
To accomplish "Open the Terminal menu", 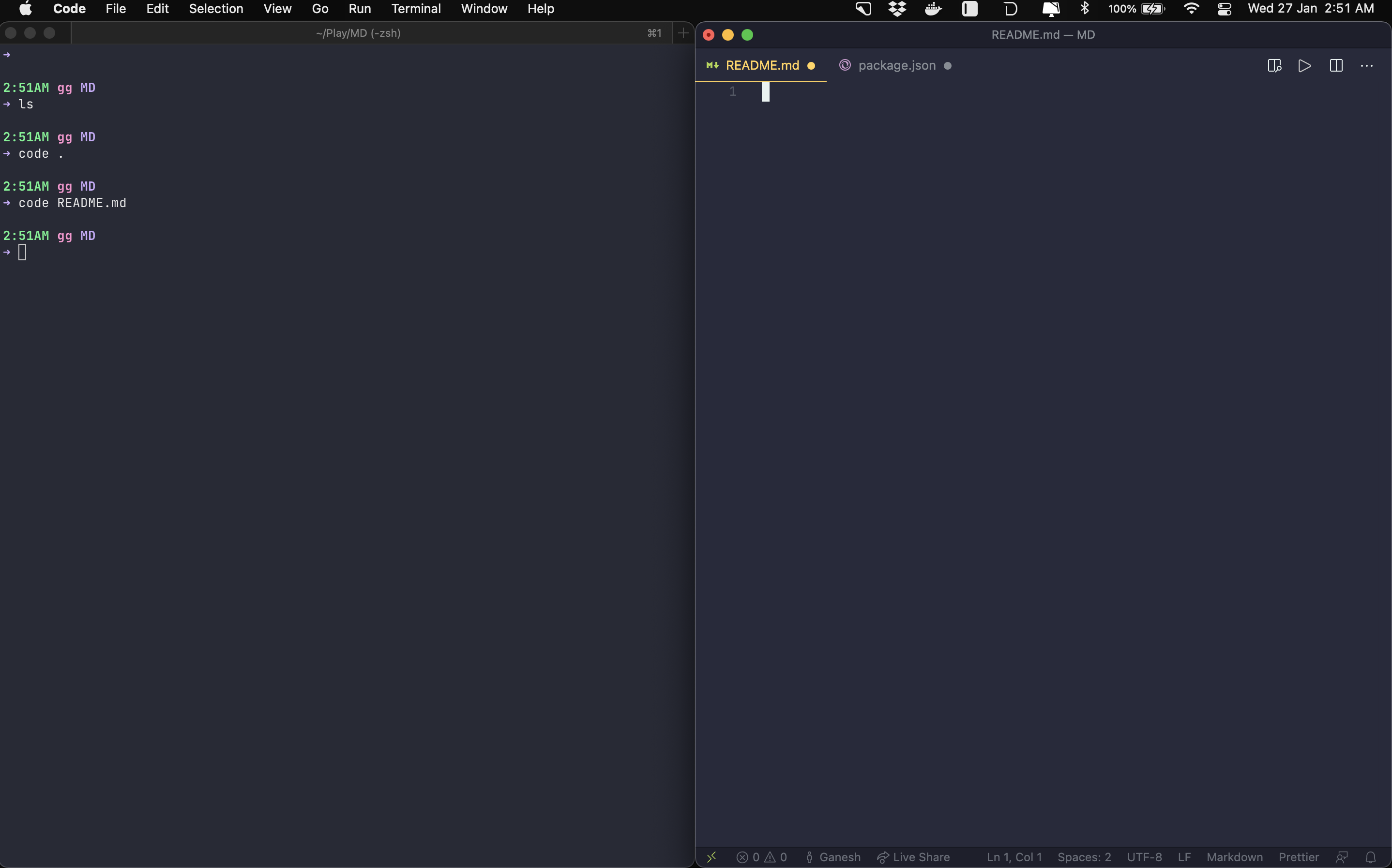I will 416,9.
